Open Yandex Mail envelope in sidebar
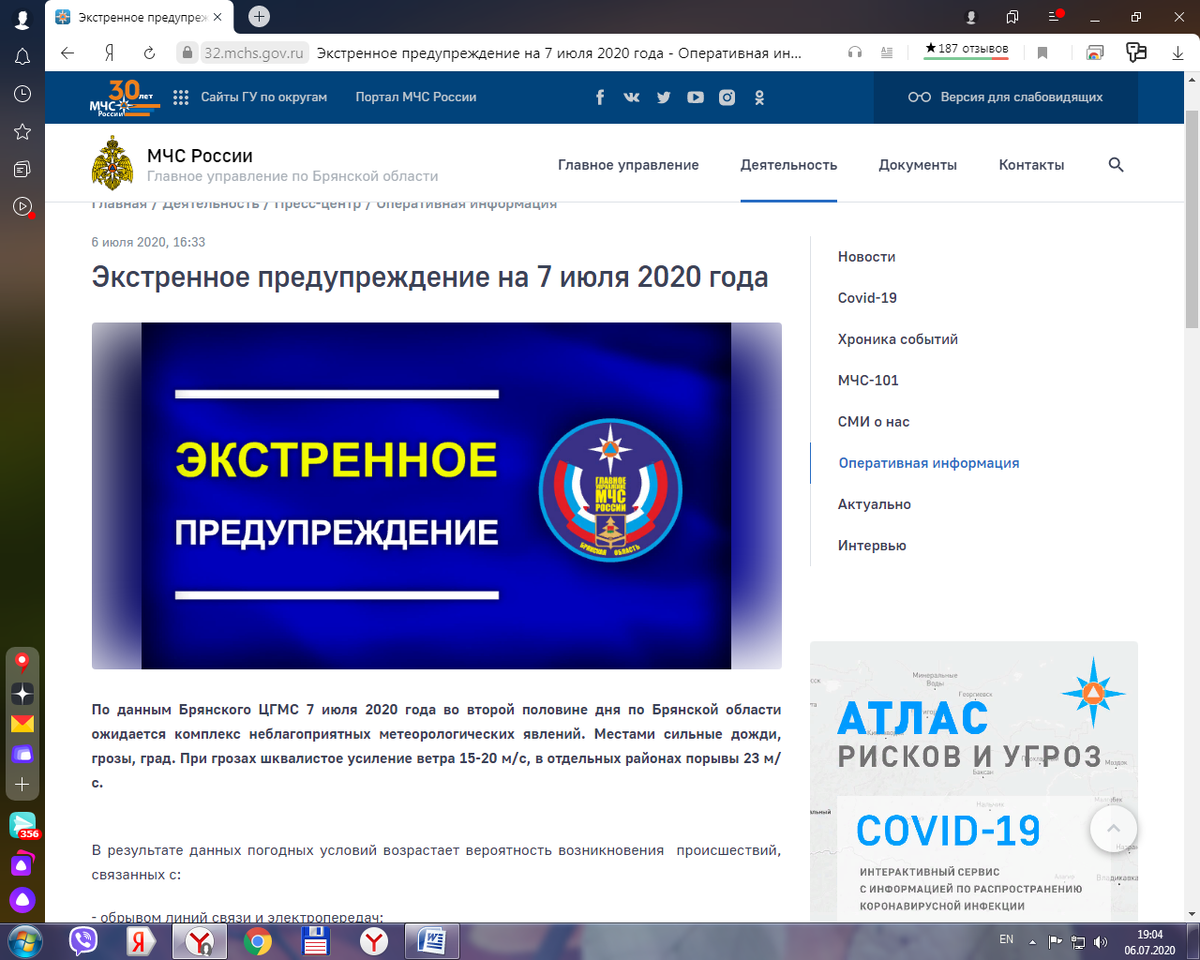Screen dimensions: 1200x960 (x=22, y=723)
